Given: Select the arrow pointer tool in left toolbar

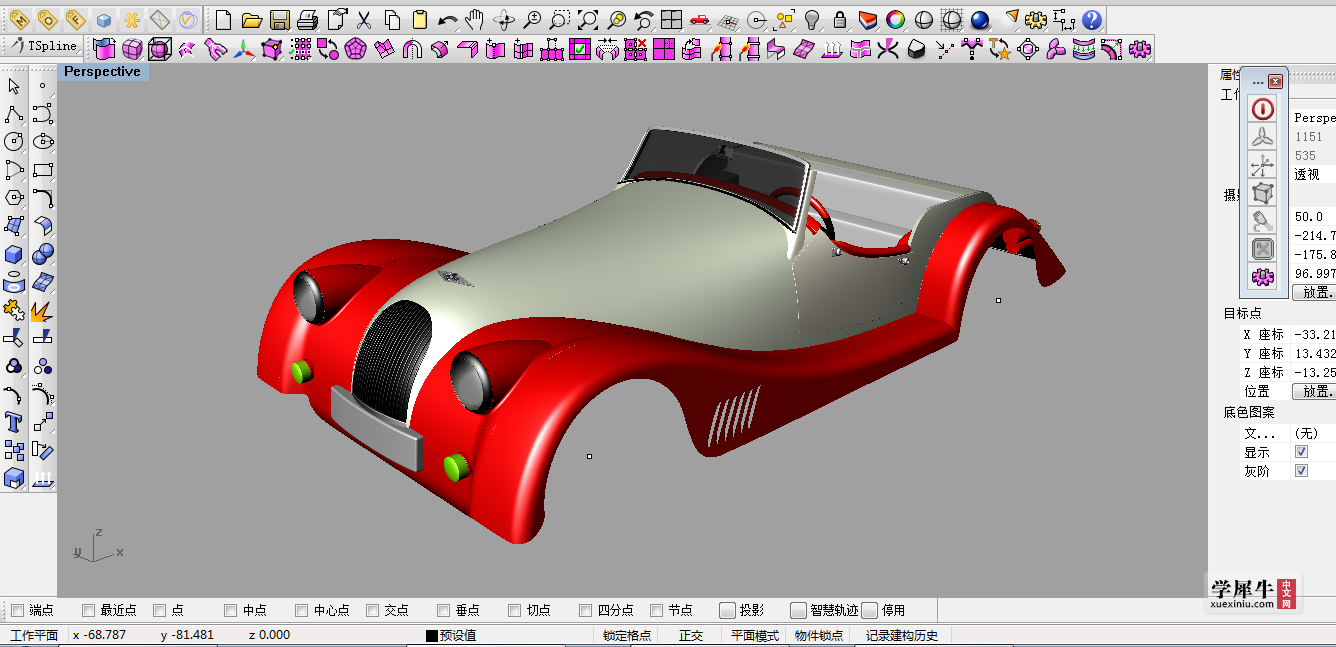Looking at the screenshot, I should 14,87.
